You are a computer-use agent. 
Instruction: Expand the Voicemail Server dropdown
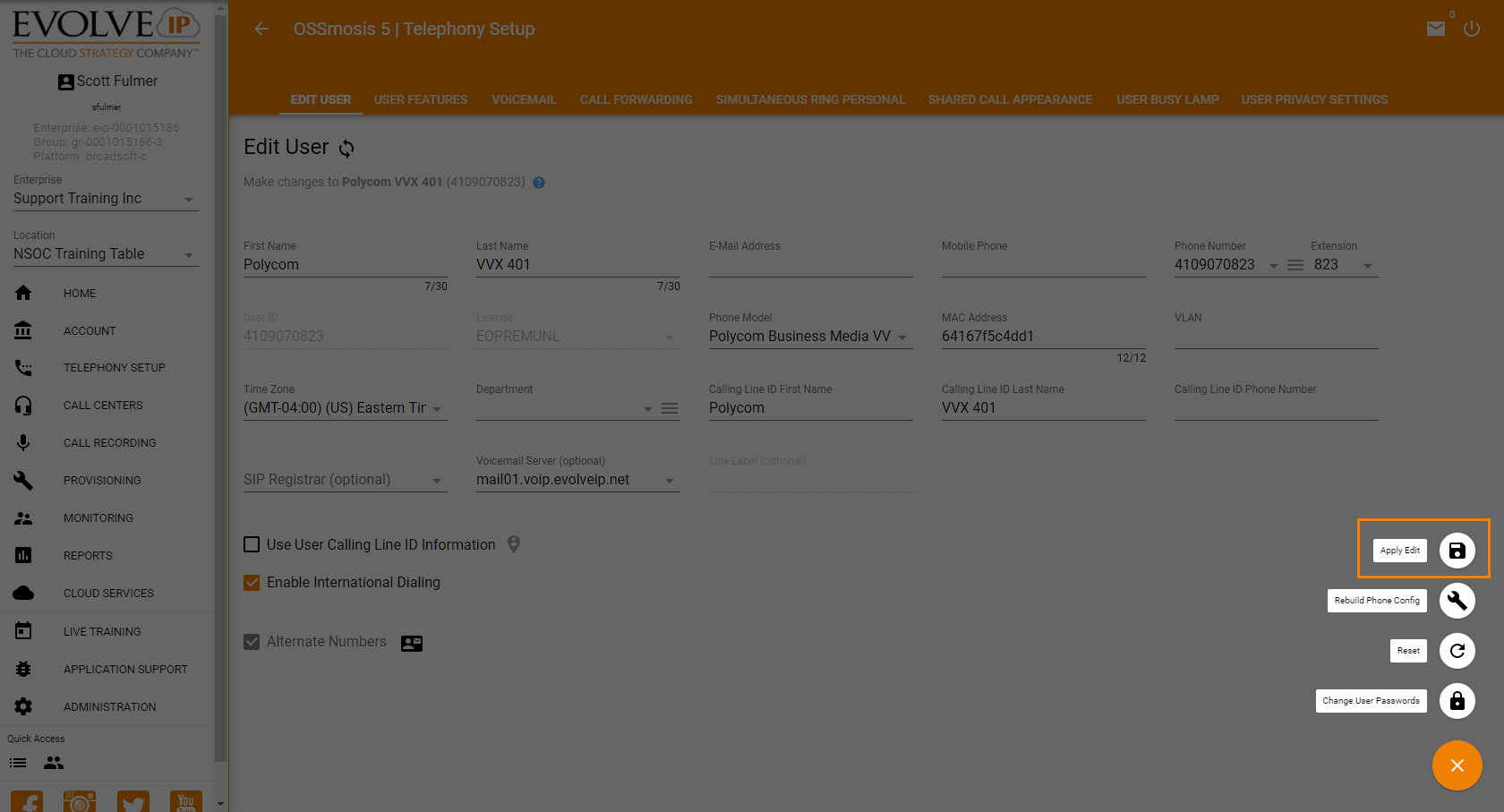(670, 481)
